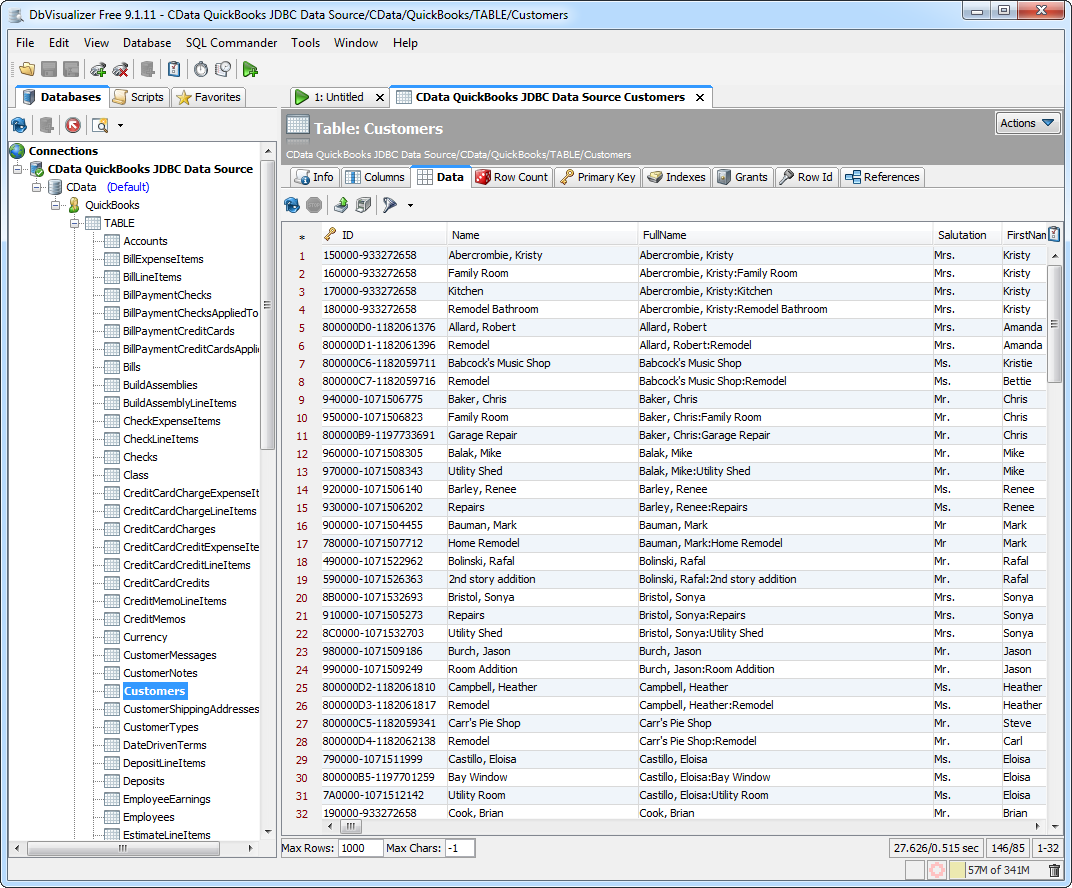Collapse the TABLE tree node

(74, 223)
